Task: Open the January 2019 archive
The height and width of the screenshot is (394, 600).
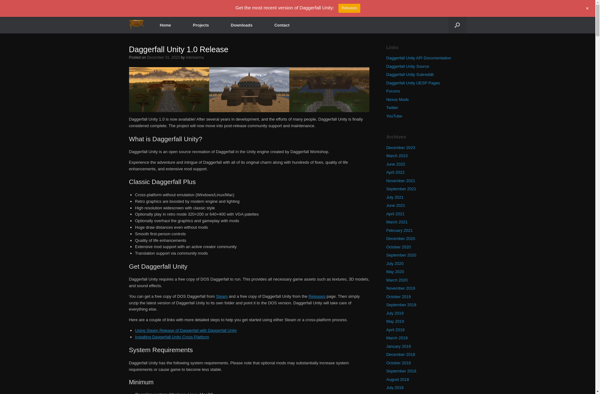Action: click(398, 346)
